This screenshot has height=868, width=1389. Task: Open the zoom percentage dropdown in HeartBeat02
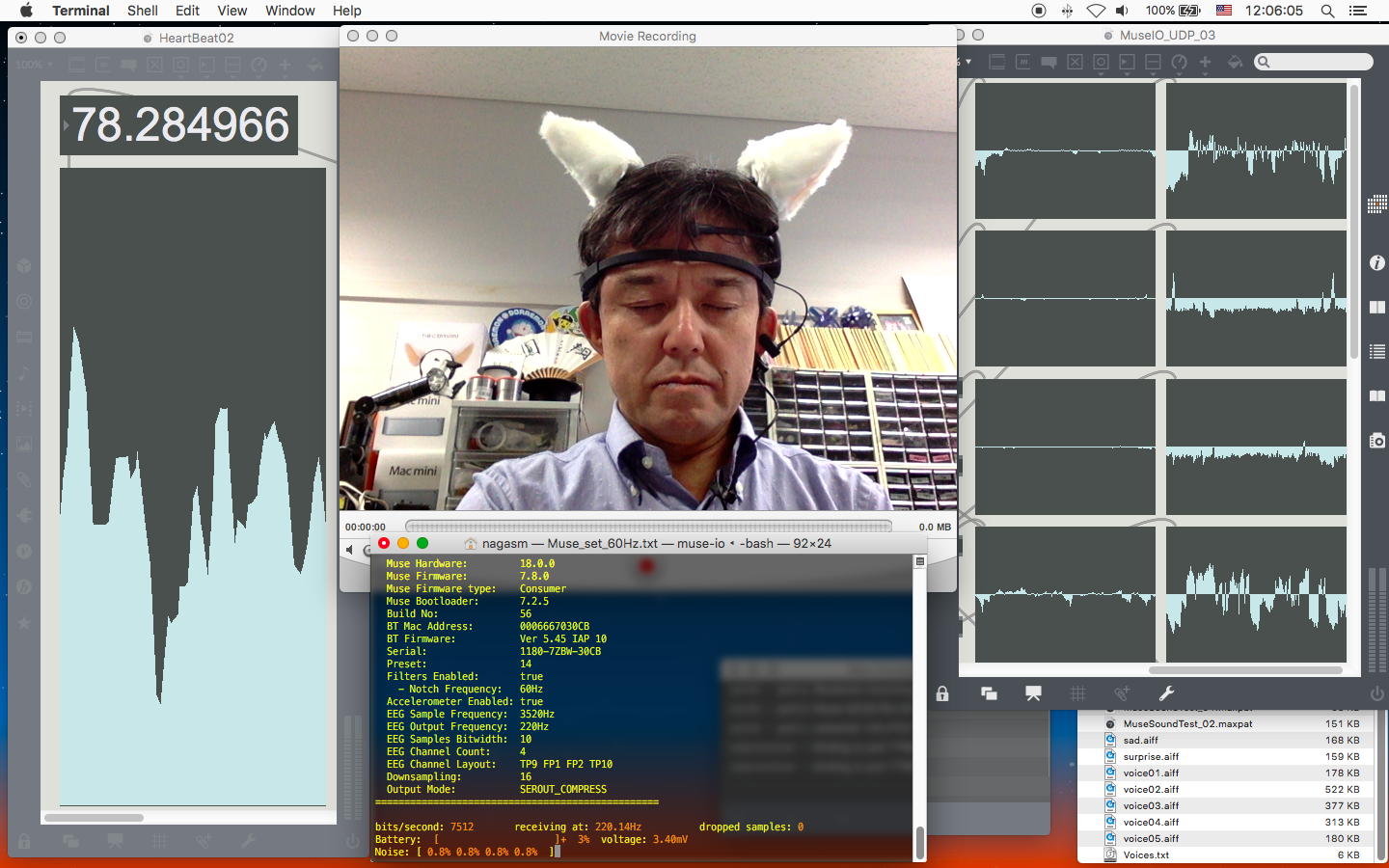pos(34,65)
